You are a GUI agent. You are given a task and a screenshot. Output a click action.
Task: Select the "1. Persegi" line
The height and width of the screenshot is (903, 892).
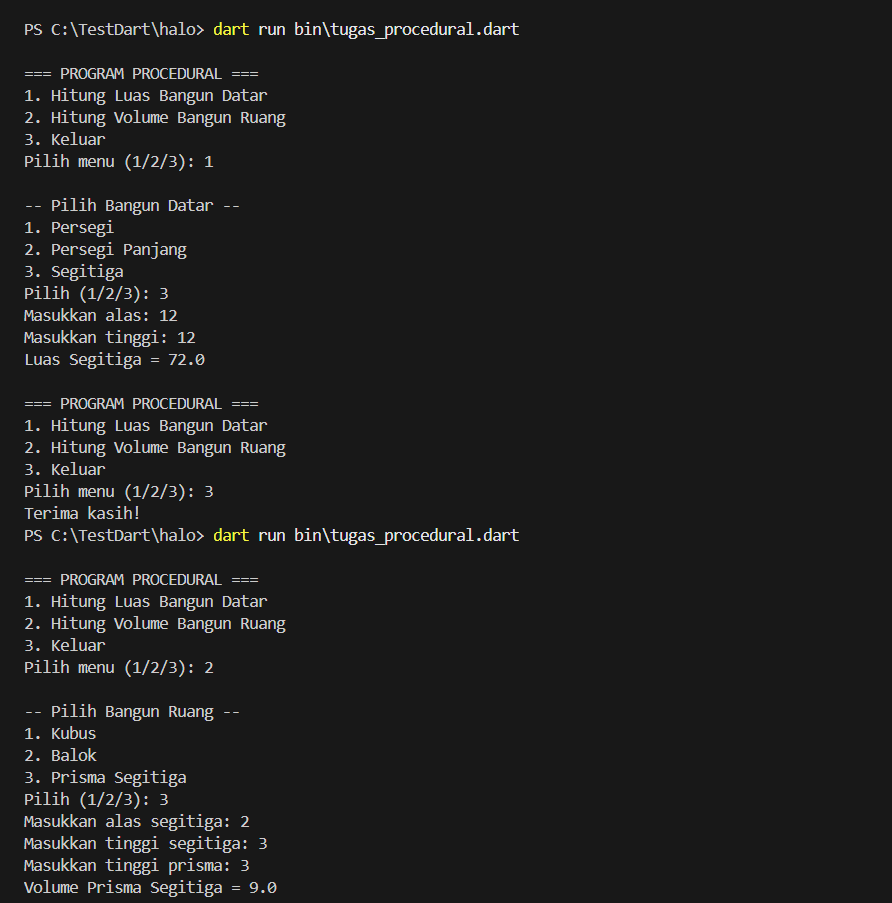(69, 227)
